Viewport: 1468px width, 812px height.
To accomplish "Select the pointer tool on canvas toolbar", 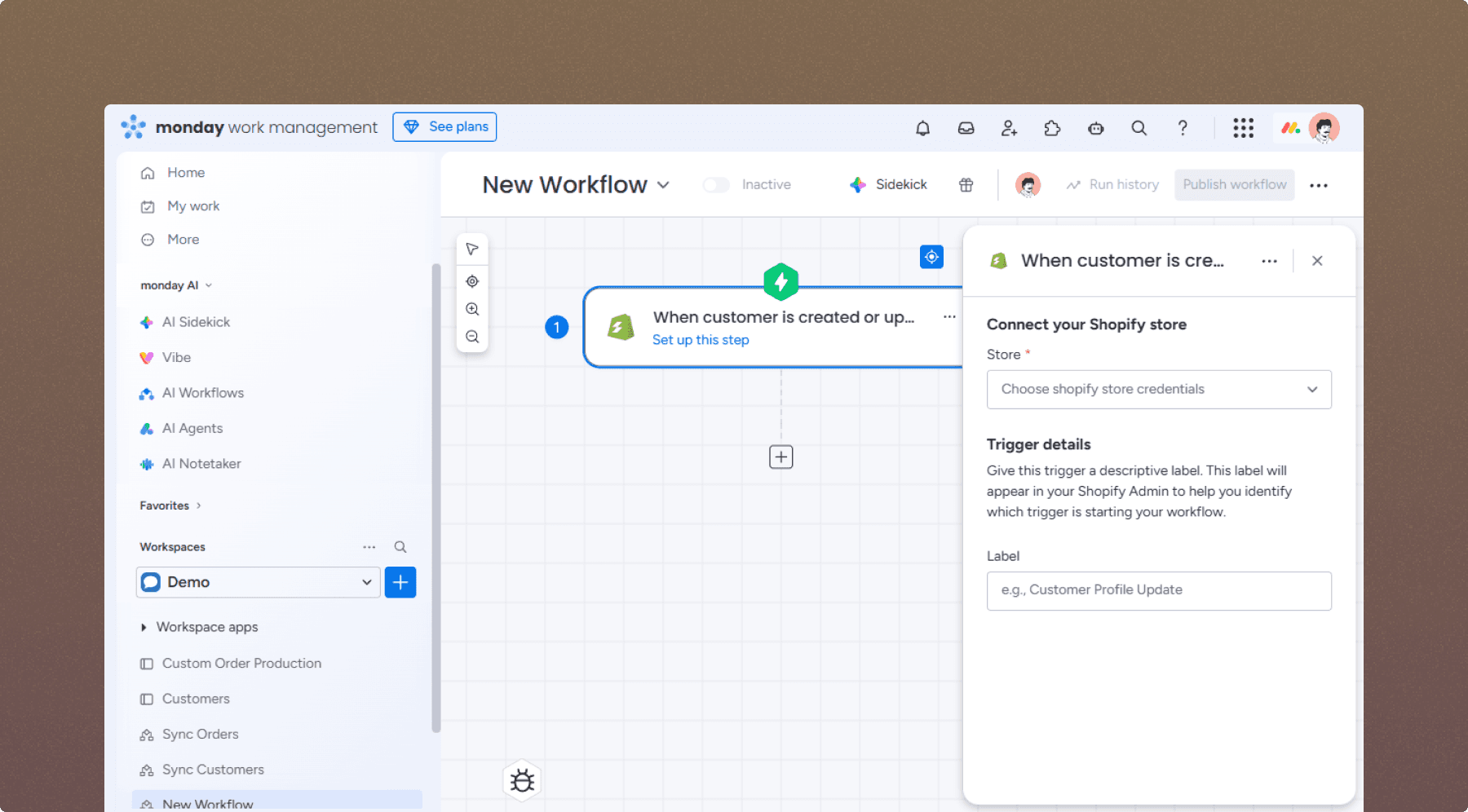I will pos(472,249).
